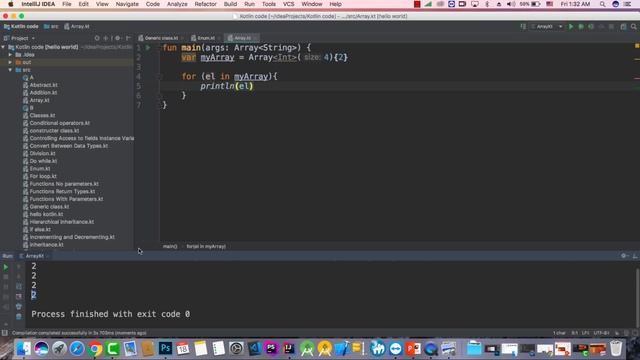Open the Project Structure icon in the toolbar
Screen dimensions: 640x360
[x=623, y=27]
